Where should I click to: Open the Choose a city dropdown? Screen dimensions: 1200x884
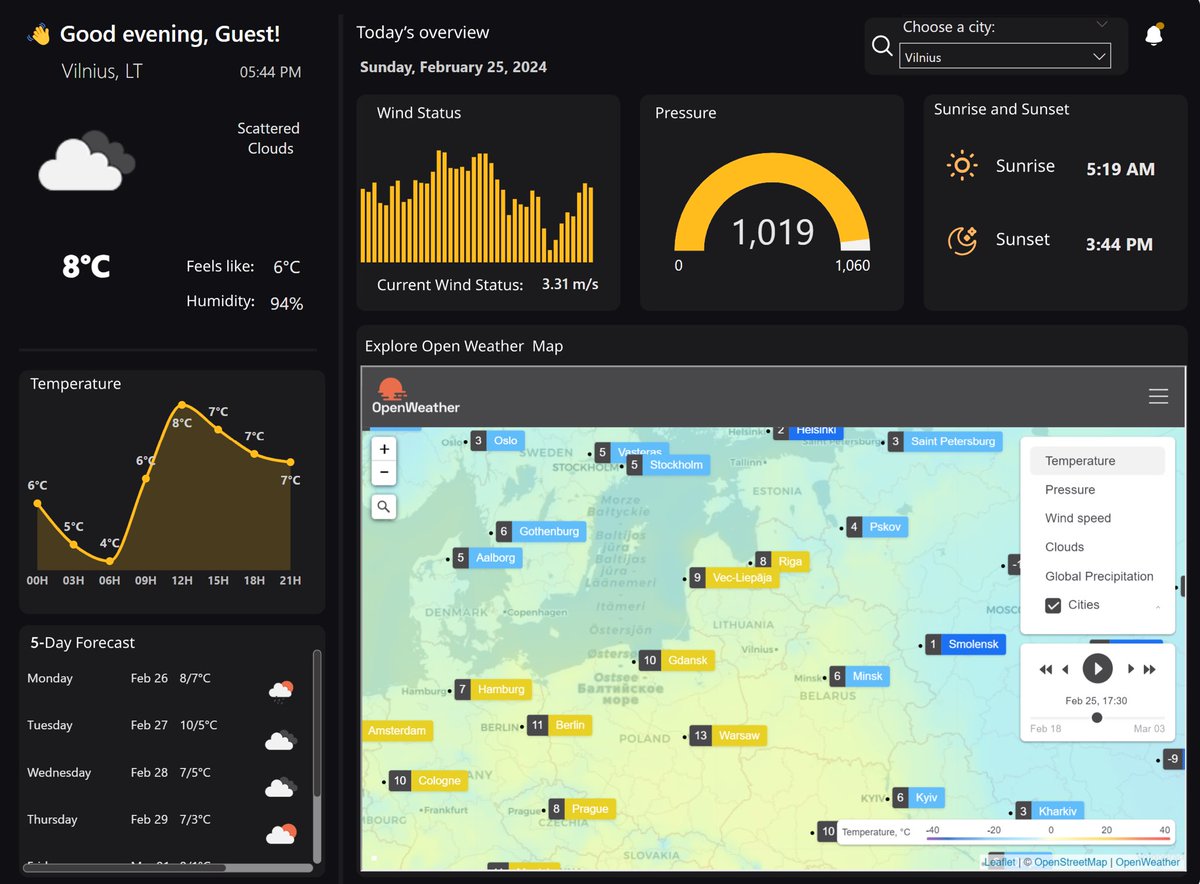pos(1004,27)
